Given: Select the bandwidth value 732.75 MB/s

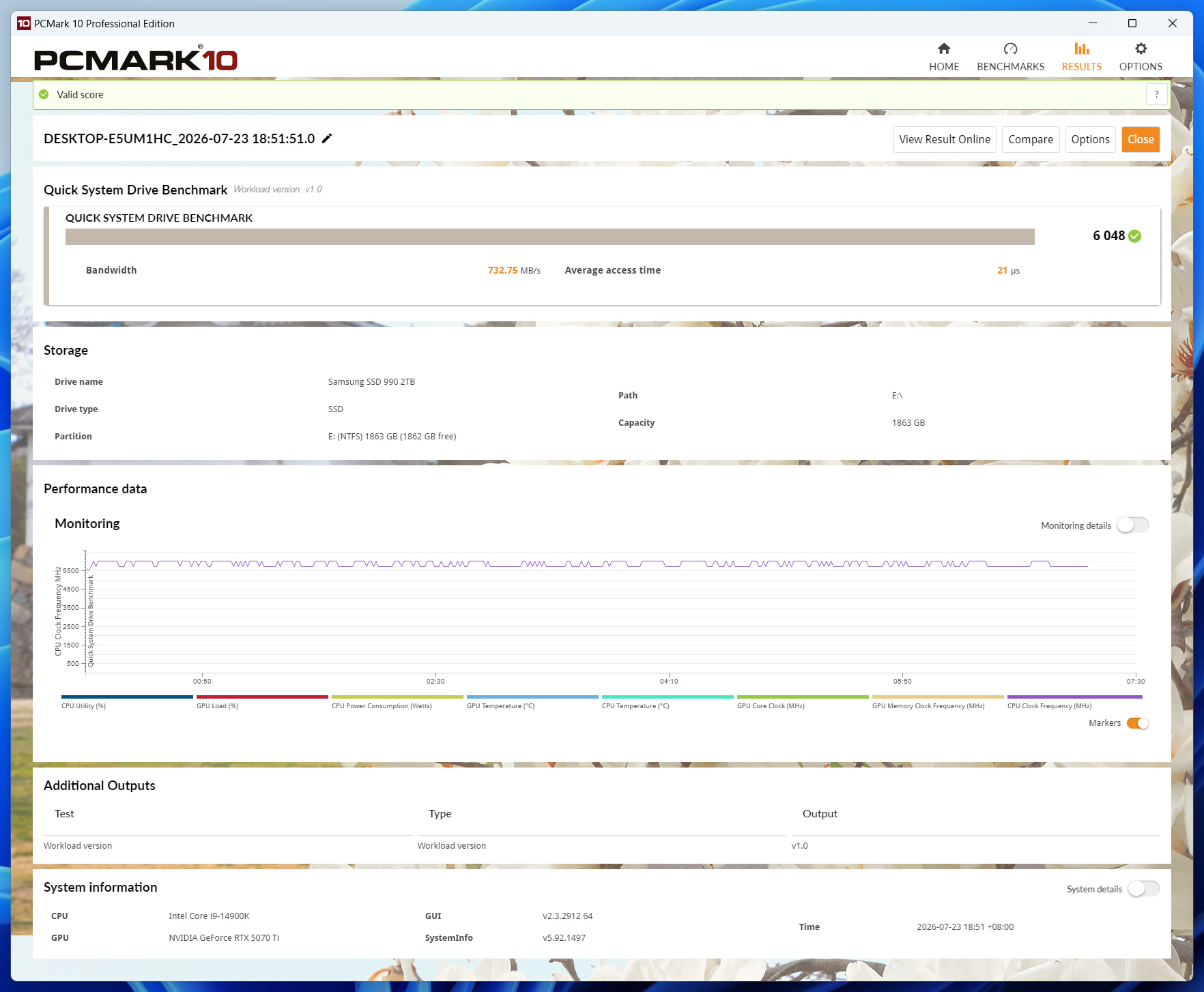Looking at the screenshot, I should tap(514, 270).
